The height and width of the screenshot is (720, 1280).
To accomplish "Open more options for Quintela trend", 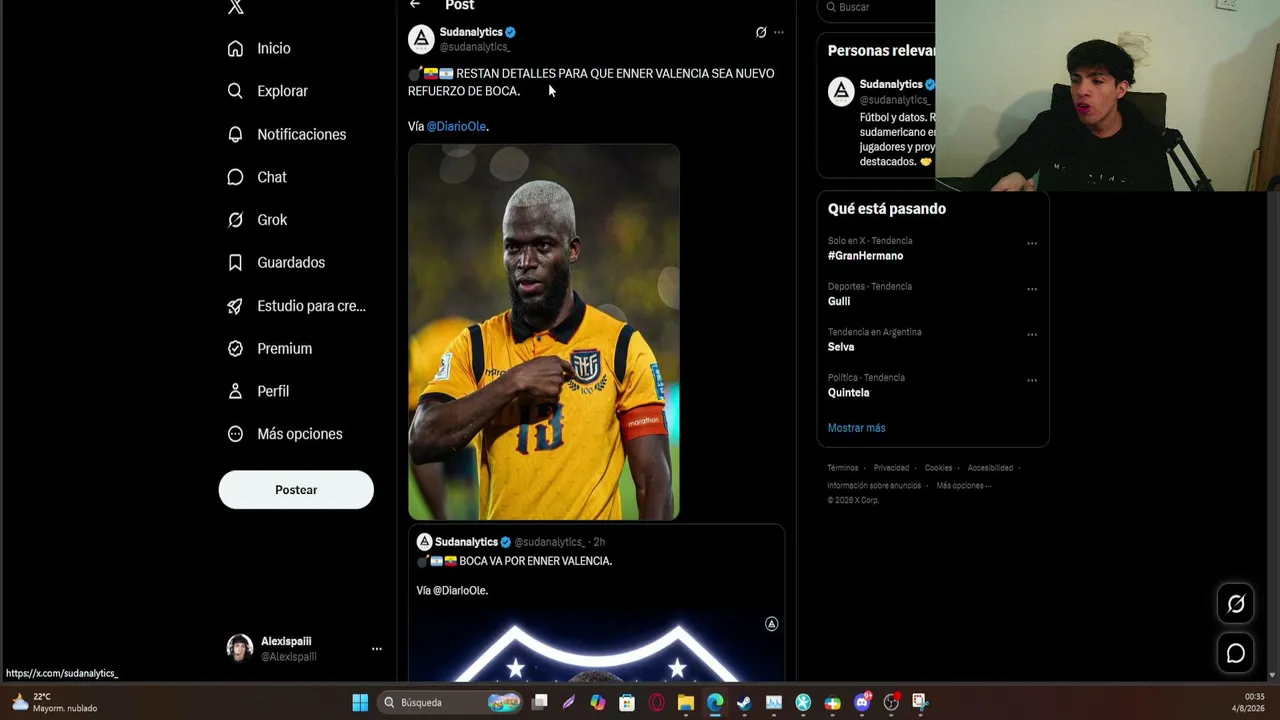I will pos(1032,381).
